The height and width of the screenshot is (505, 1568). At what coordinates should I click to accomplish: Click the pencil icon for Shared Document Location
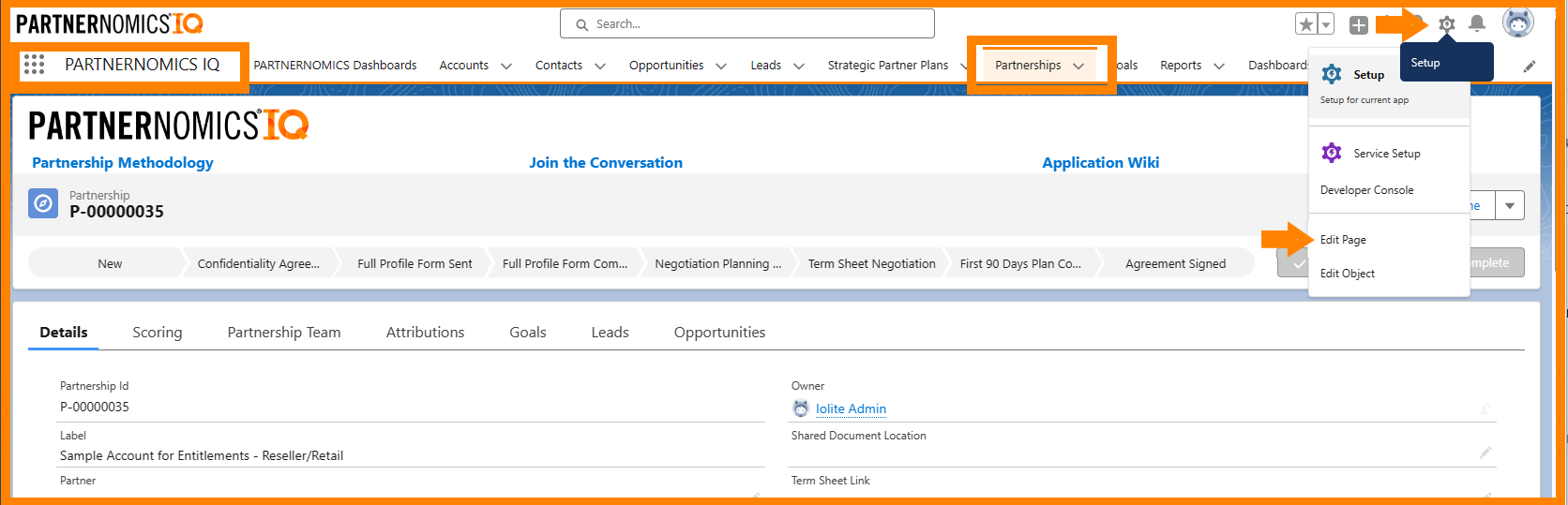point(1485,453)
